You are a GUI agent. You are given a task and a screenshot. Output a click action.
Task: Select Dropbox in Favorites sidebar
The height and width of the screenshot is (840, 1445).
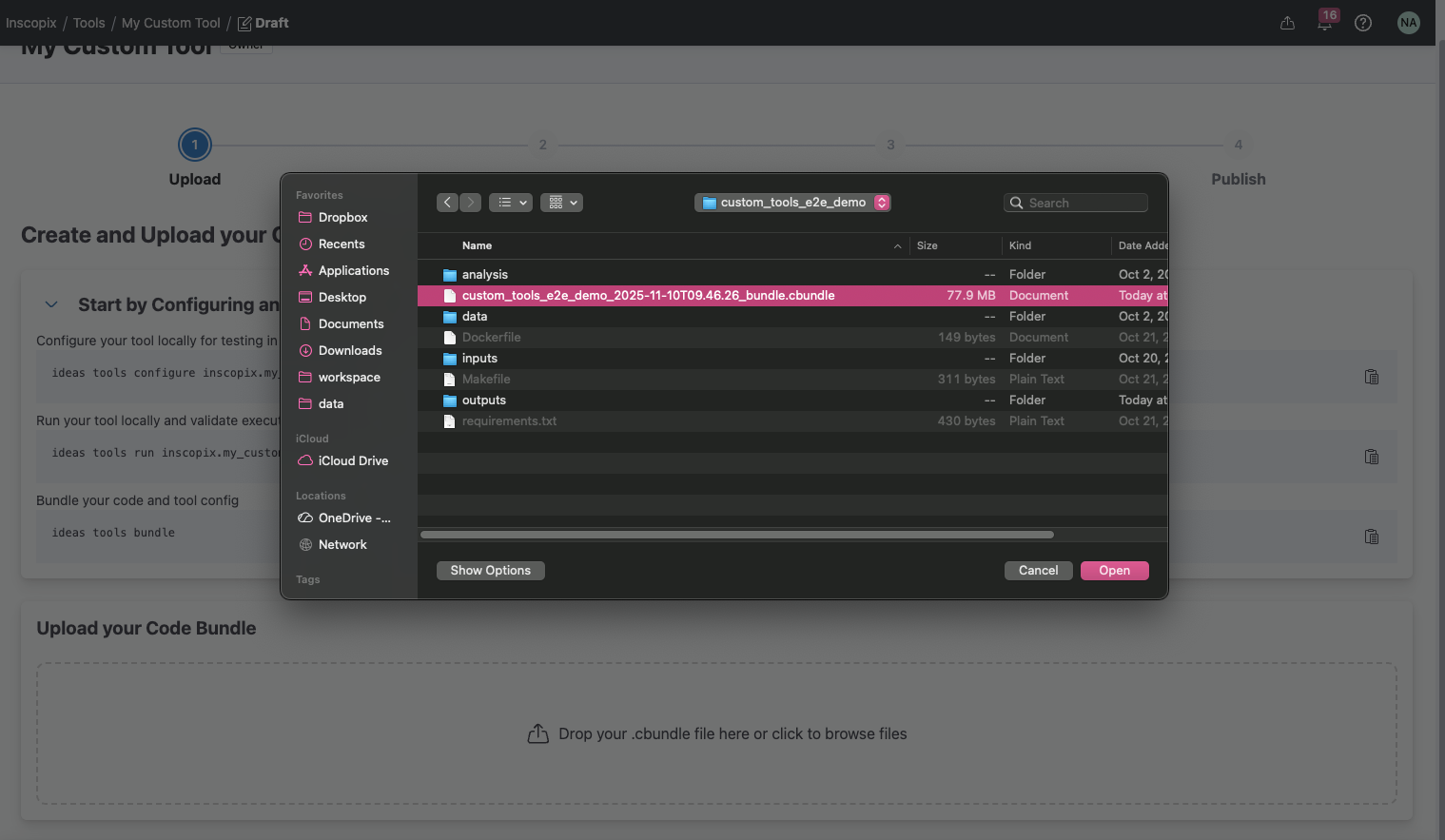click(342, 218)
